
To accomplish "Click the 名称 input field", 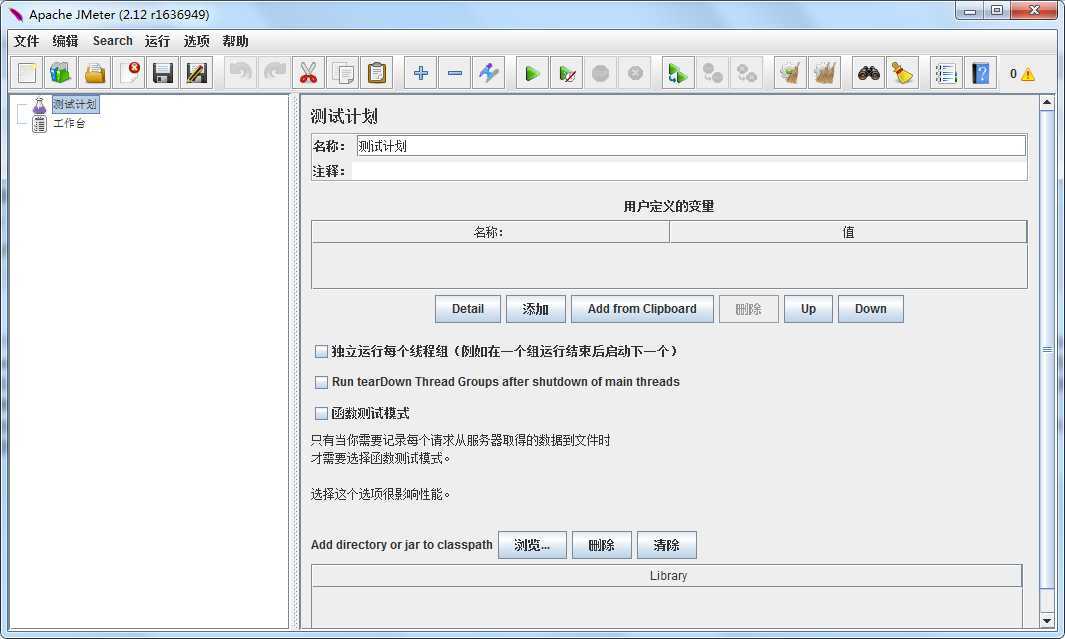I will click(691, 146).
